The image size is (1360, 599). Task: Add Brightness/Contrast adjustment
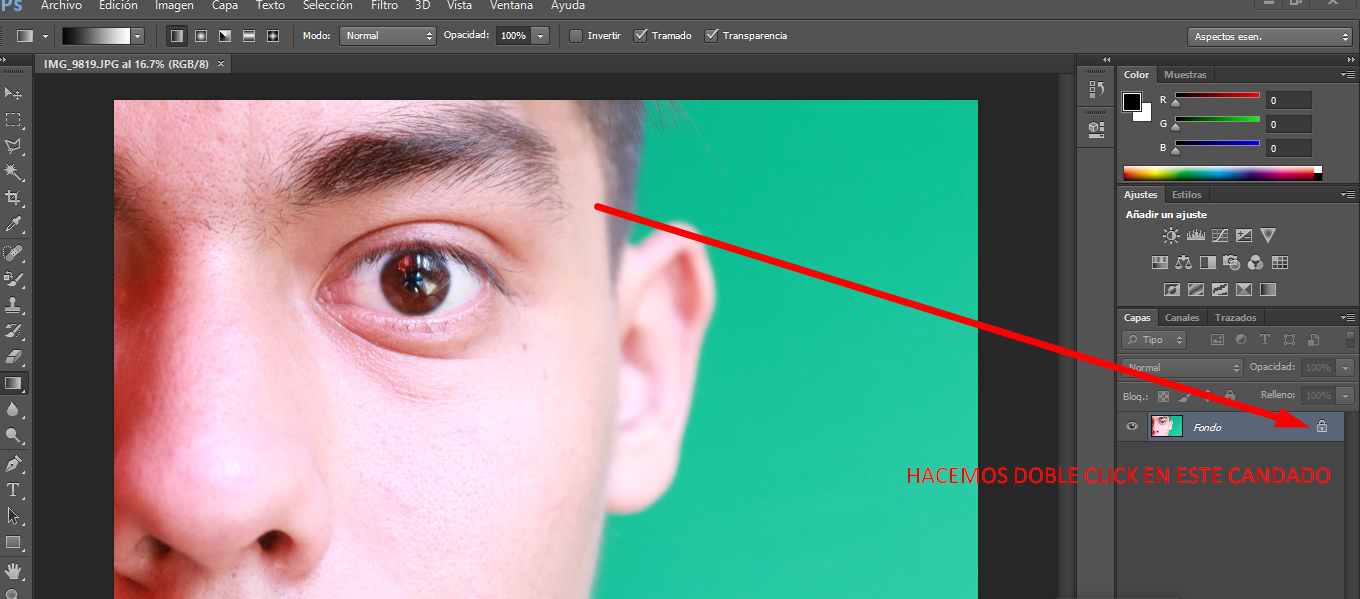click(x=1171, y=236)
